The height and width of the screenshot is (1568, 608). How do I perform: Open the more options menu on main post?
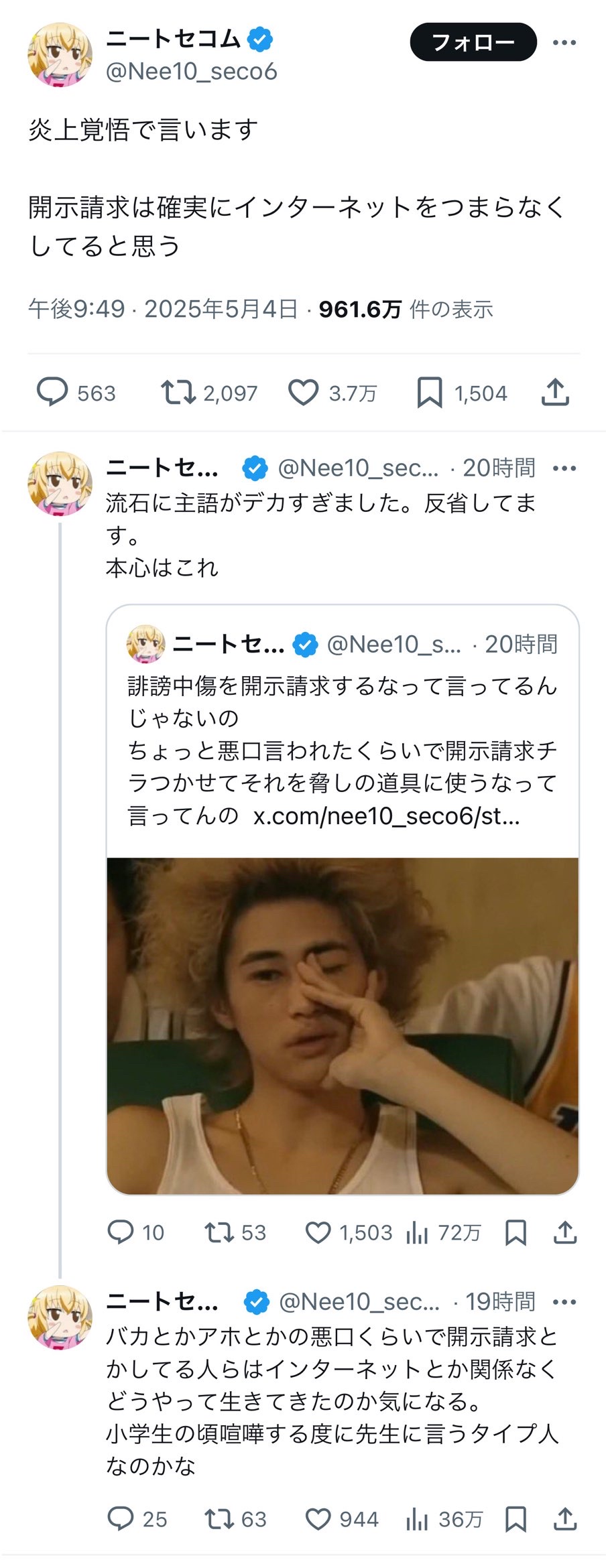[564, 43]
